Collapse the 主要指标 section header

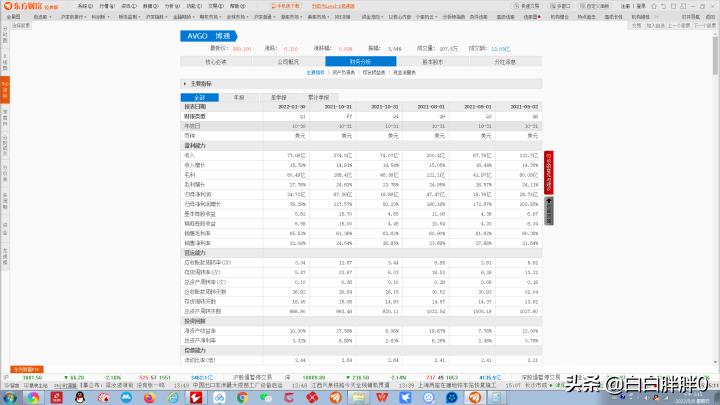pyautogui.click(x=361, y=84)
